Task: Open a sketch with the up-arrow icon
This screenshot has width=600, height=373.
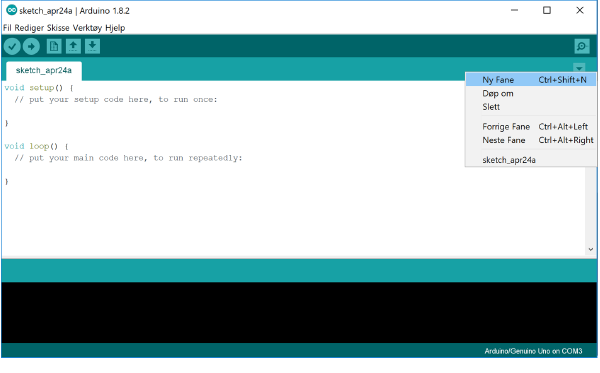Action: (x=73, y=47)
